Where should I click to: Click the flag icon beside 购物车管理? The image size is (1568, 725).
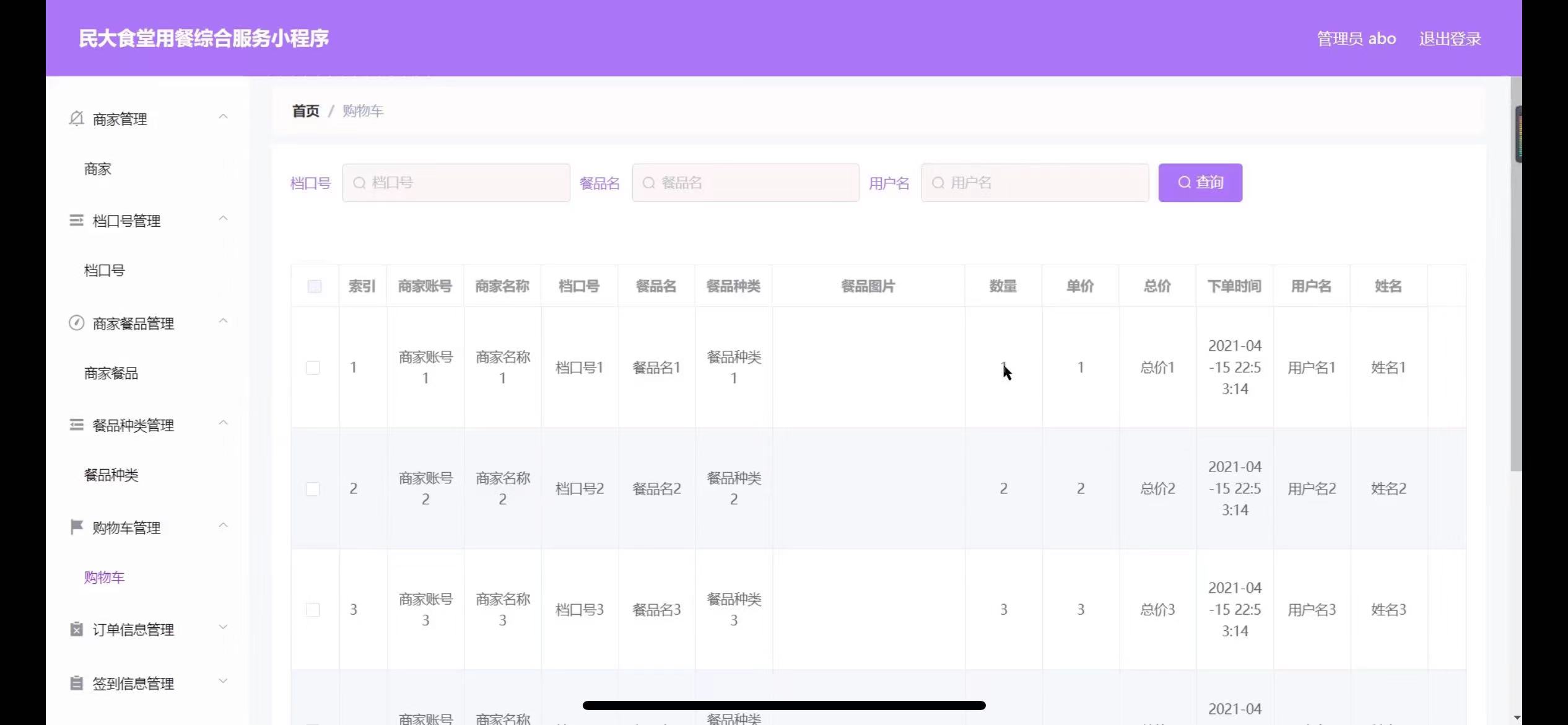pyautogui.click(x=76, y=527)
